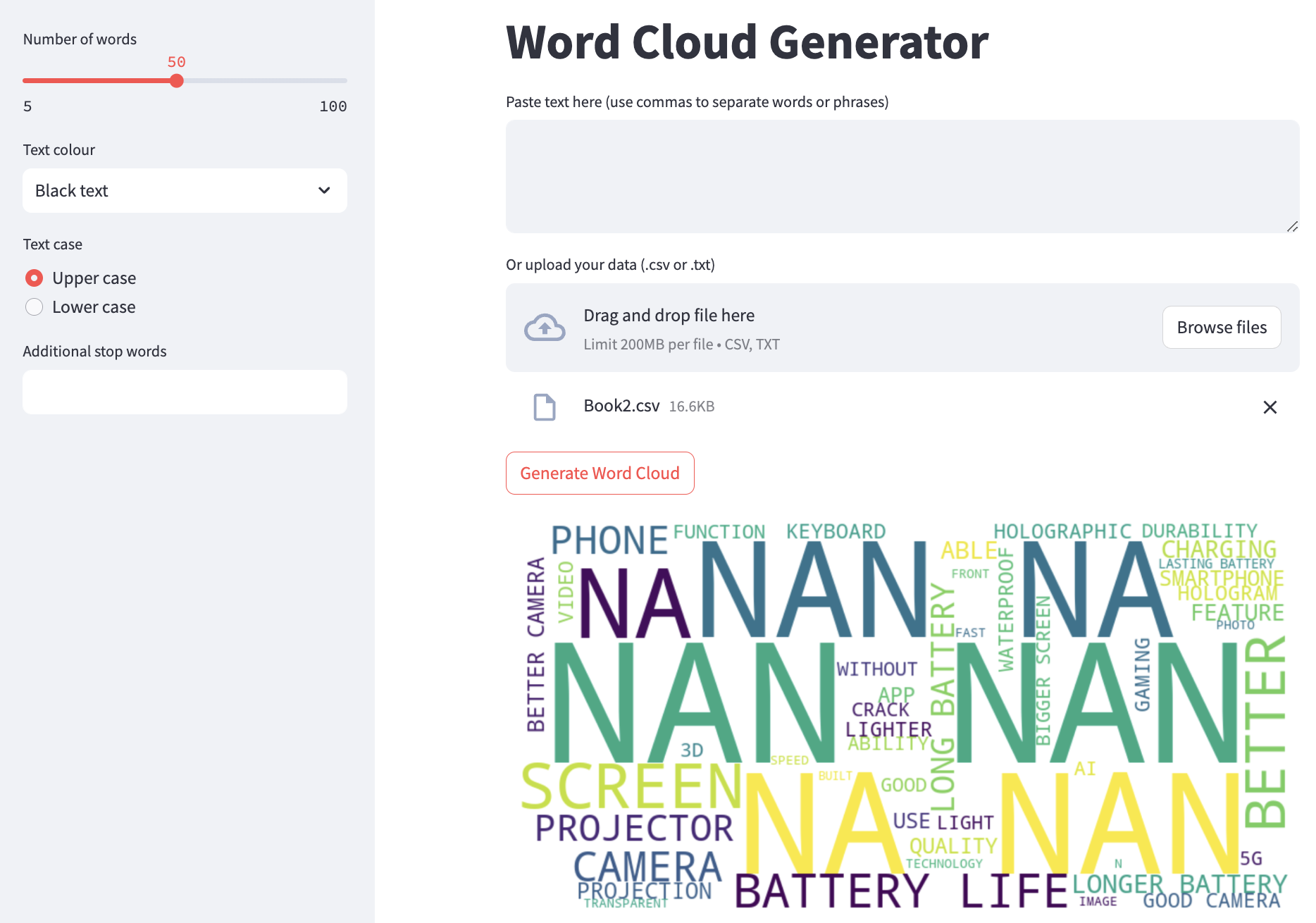Click the Additional stop words input field
This screenshot has width=1316, height=923.
coord(185,392)
